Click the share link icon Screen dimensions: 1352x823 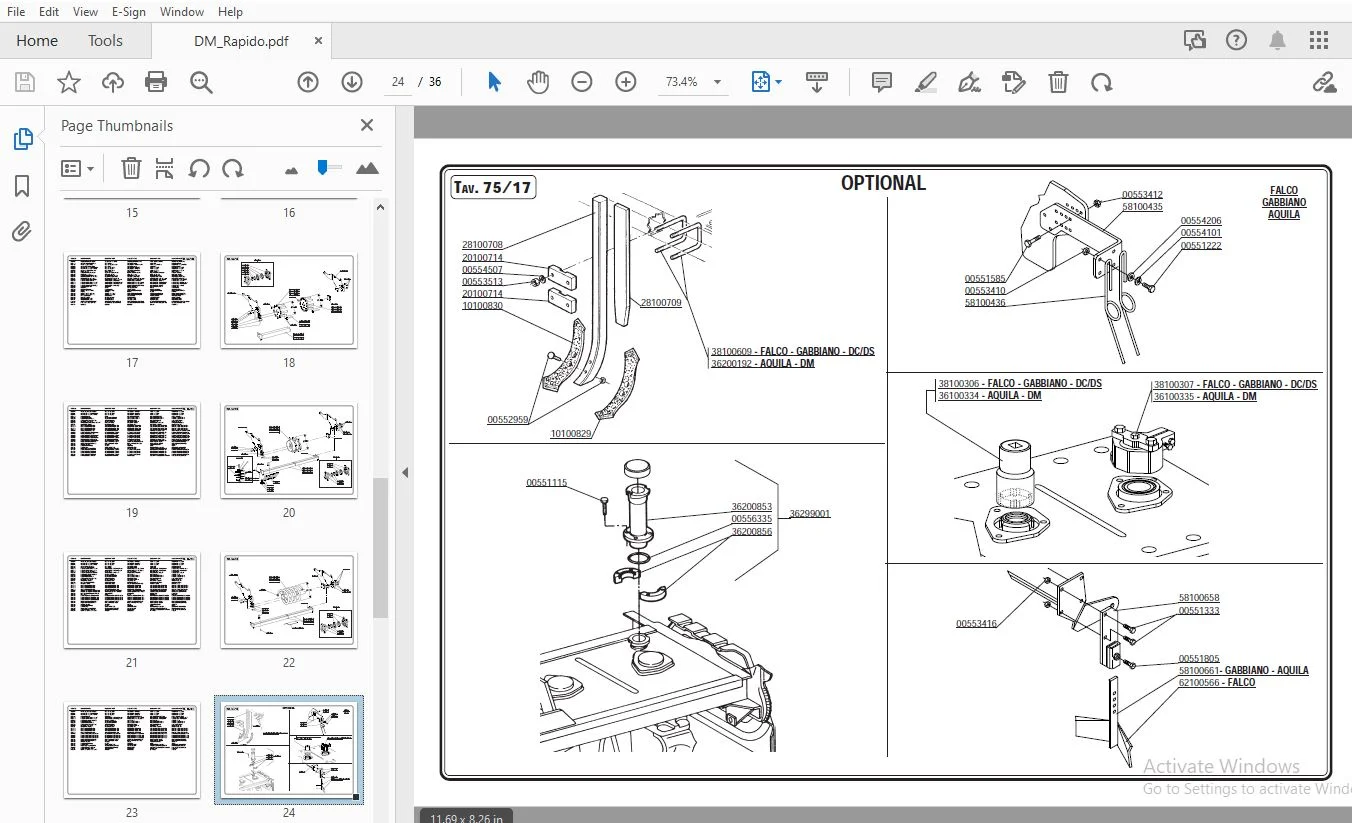[1325, 82]
